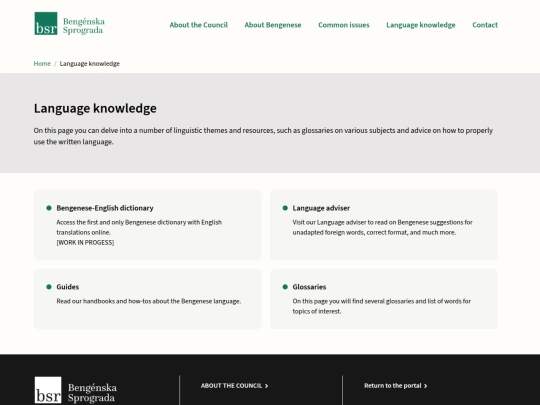Open About the Council menu
The image size is (540, 405).
pos(198,25)
